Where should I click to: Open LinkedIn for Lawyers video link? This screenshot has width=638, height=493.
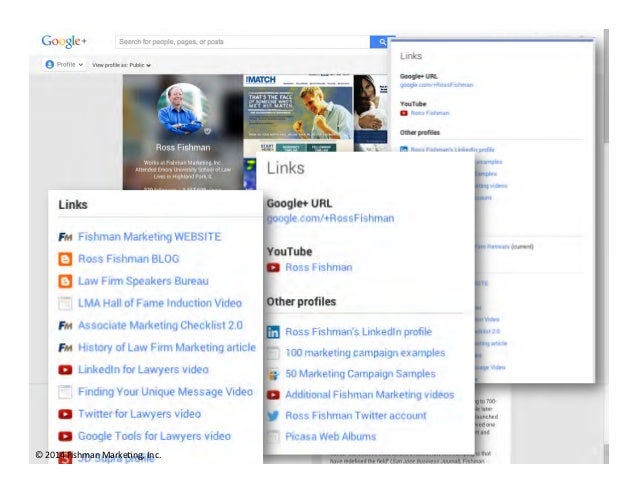pyautogui.click(x=143, y=370)
